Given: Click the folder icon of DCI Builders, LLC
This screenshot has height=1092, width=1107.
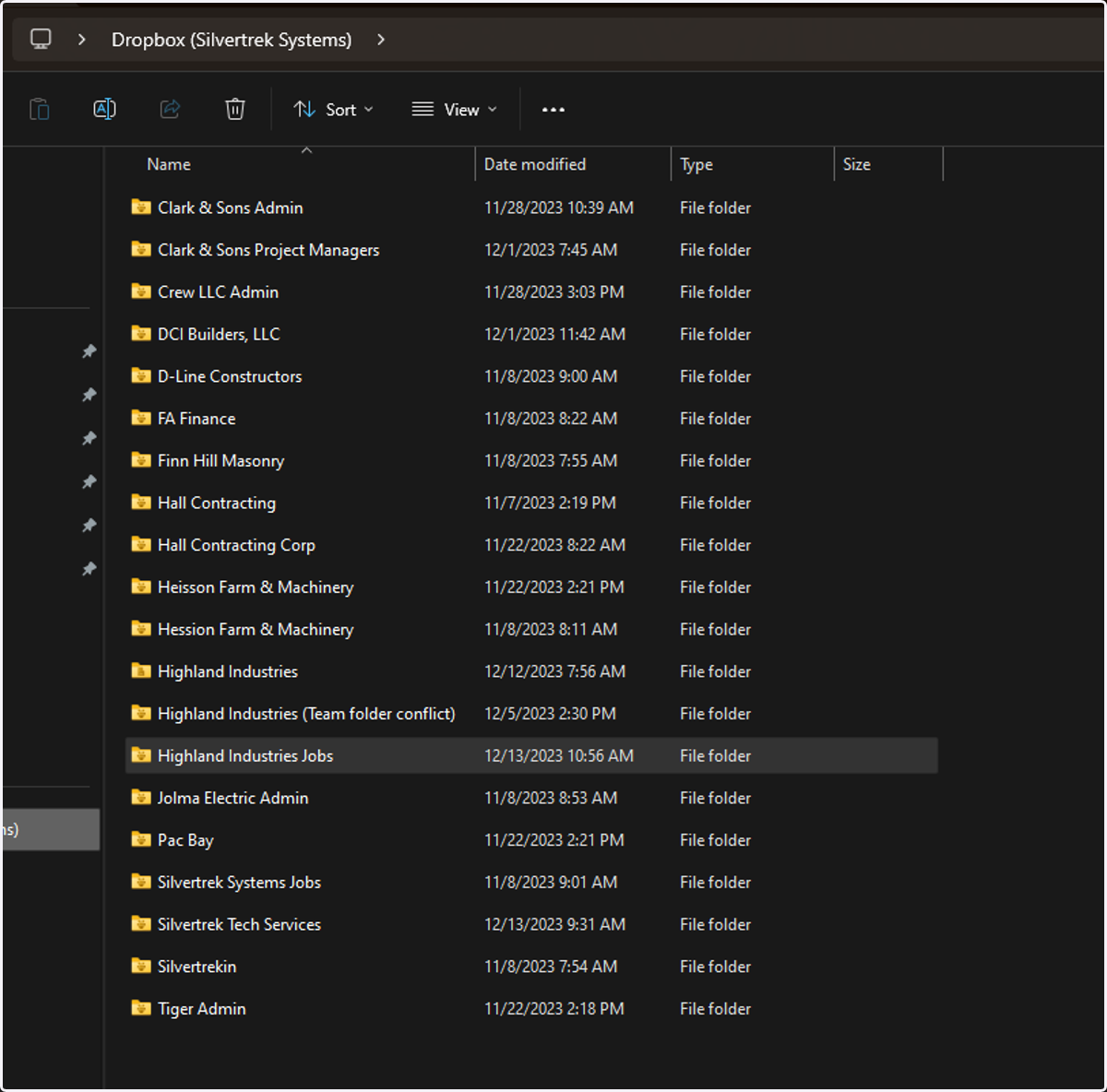Looking at the screenshot, I should [141, 333].
